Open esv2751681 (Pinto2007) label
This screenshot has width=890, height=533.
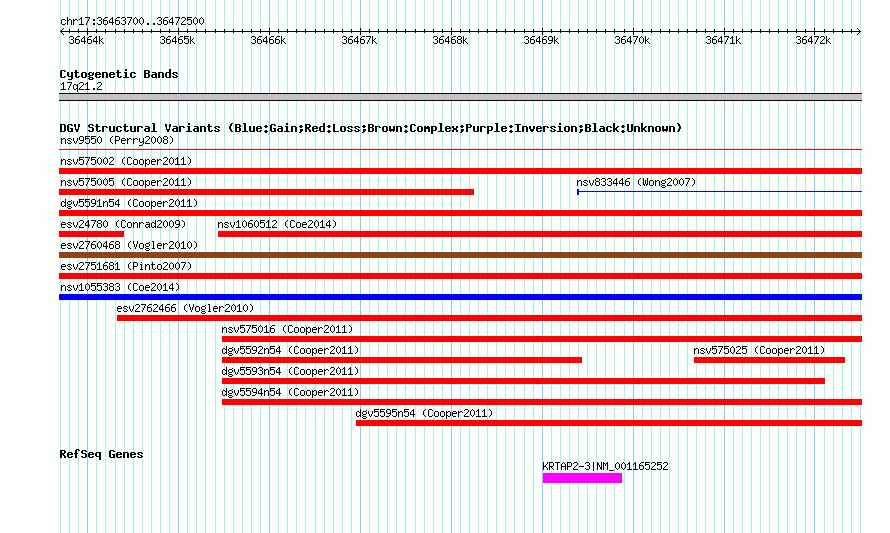(126, 266)
